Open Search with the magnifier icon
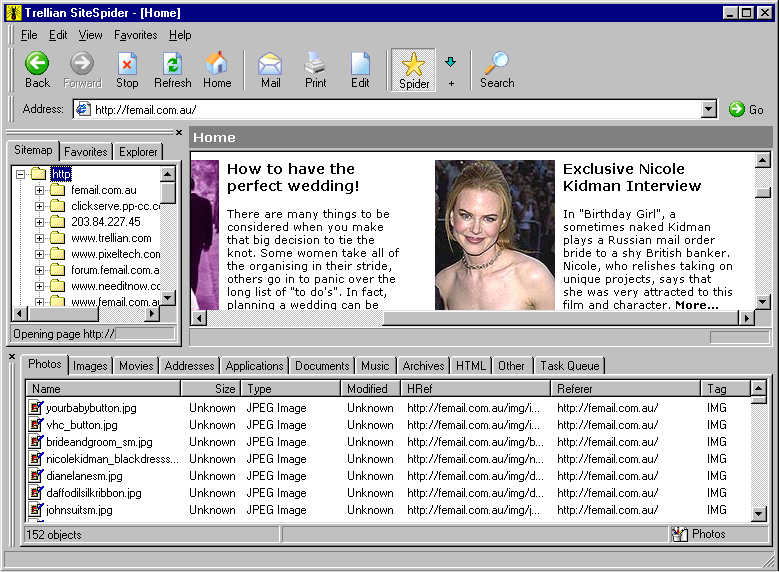779x572 pixels. tap(497, 69)
